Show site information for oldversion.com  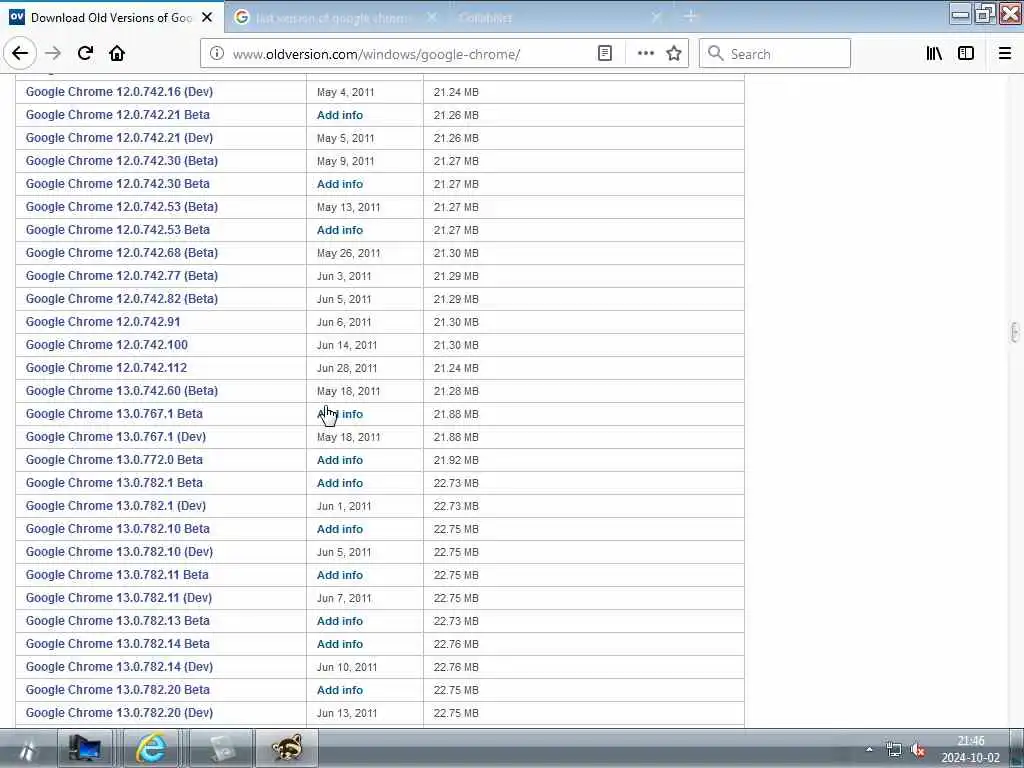(x=216, y=54)
